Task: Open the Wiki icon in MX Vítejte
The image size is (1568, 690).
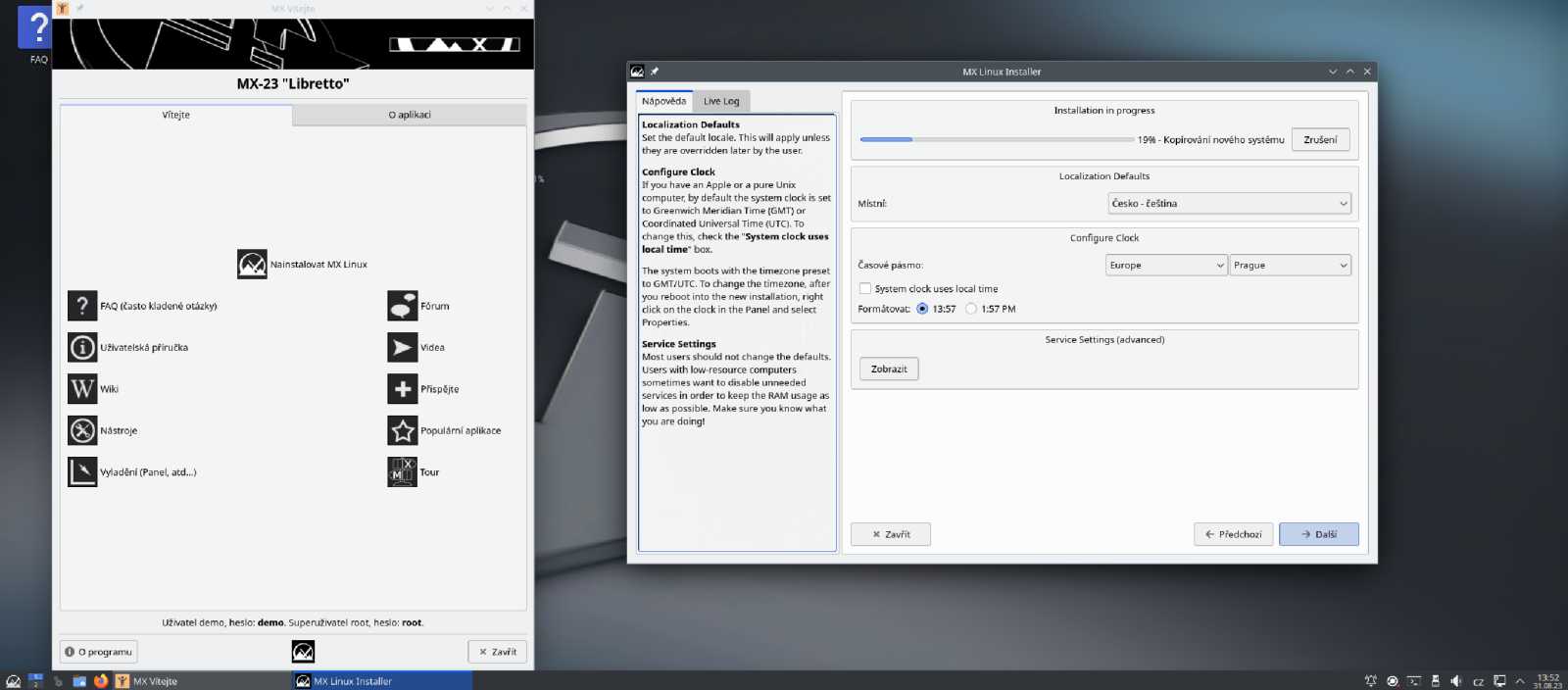Action: 82,389
